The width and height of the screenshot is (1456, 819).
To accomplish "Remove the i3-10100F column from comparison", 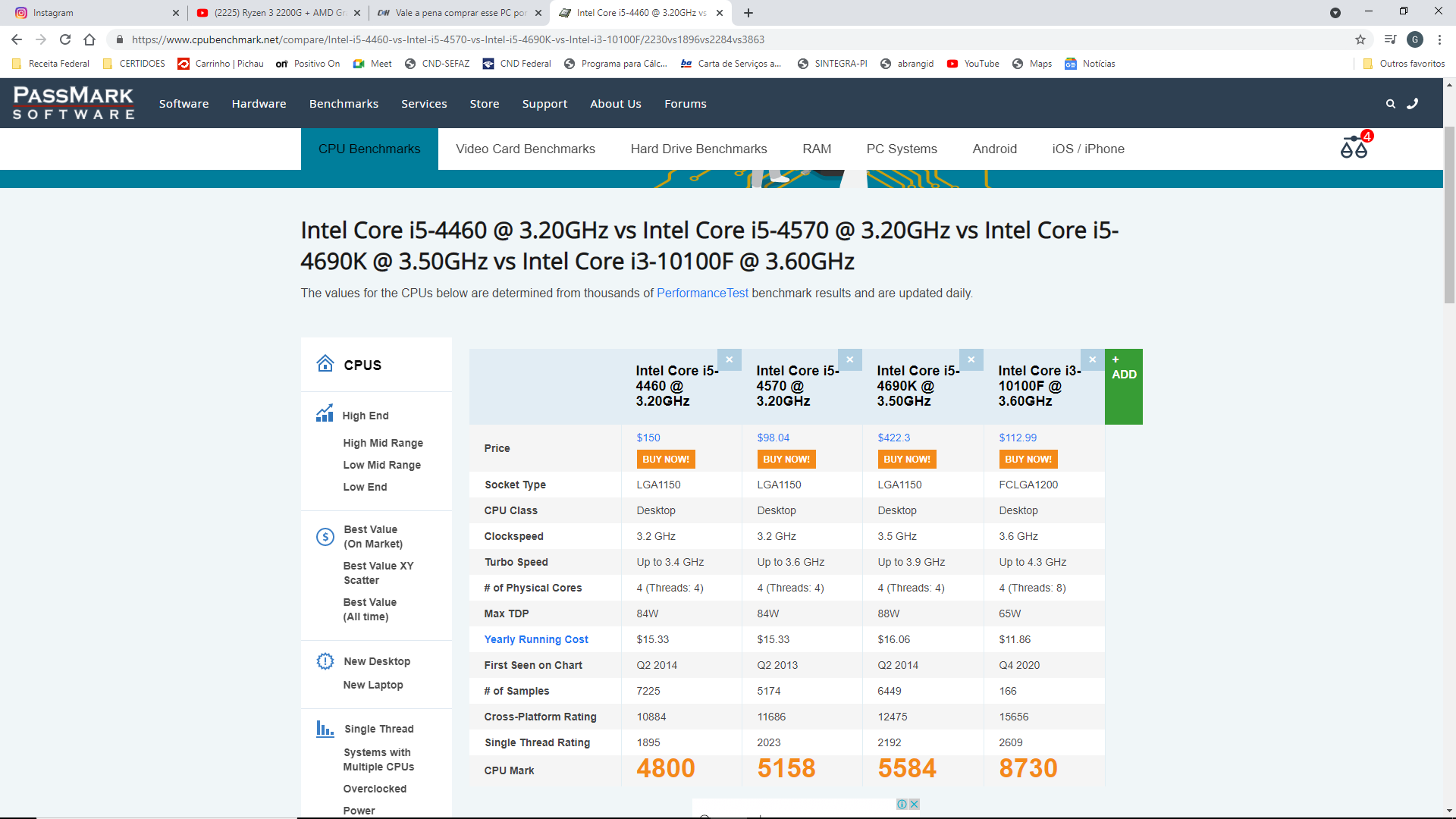I will pyautogui.click(x=1093, y=359).
